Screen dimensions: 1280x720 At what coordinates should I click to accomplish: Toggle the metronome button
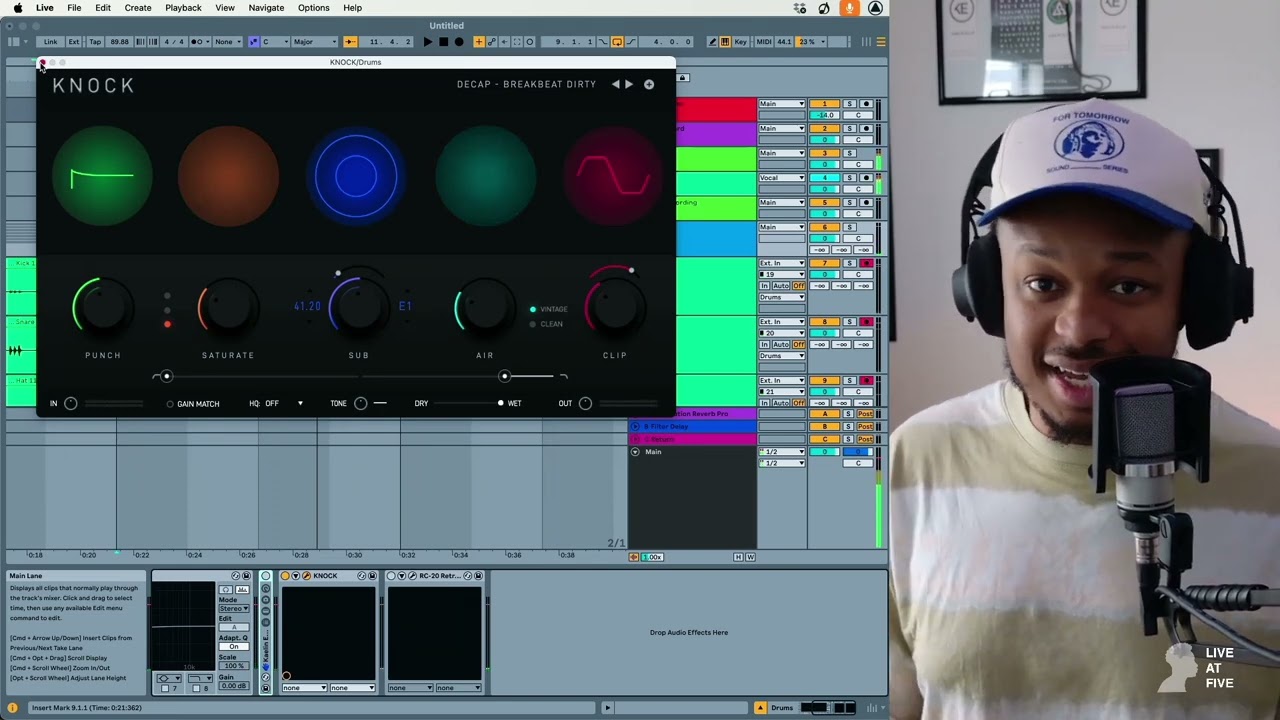coord(201,42)
